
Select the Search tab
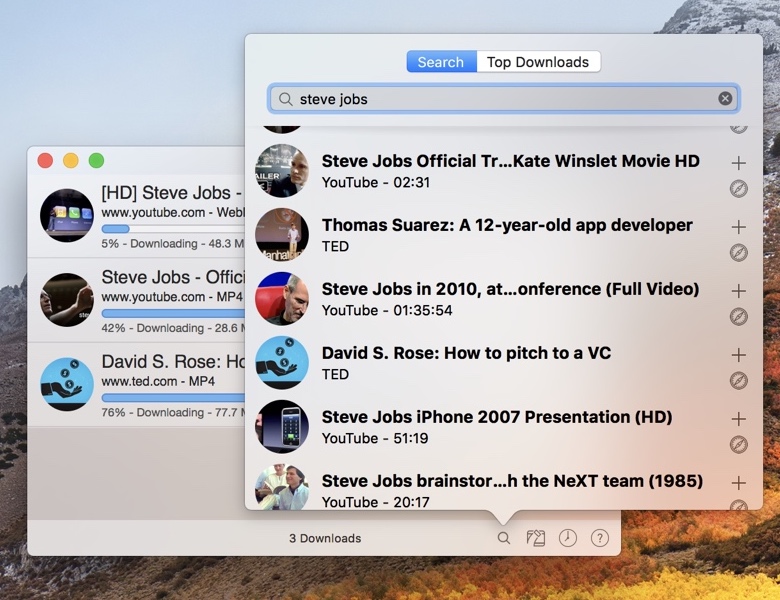click(x=441, y=62)
